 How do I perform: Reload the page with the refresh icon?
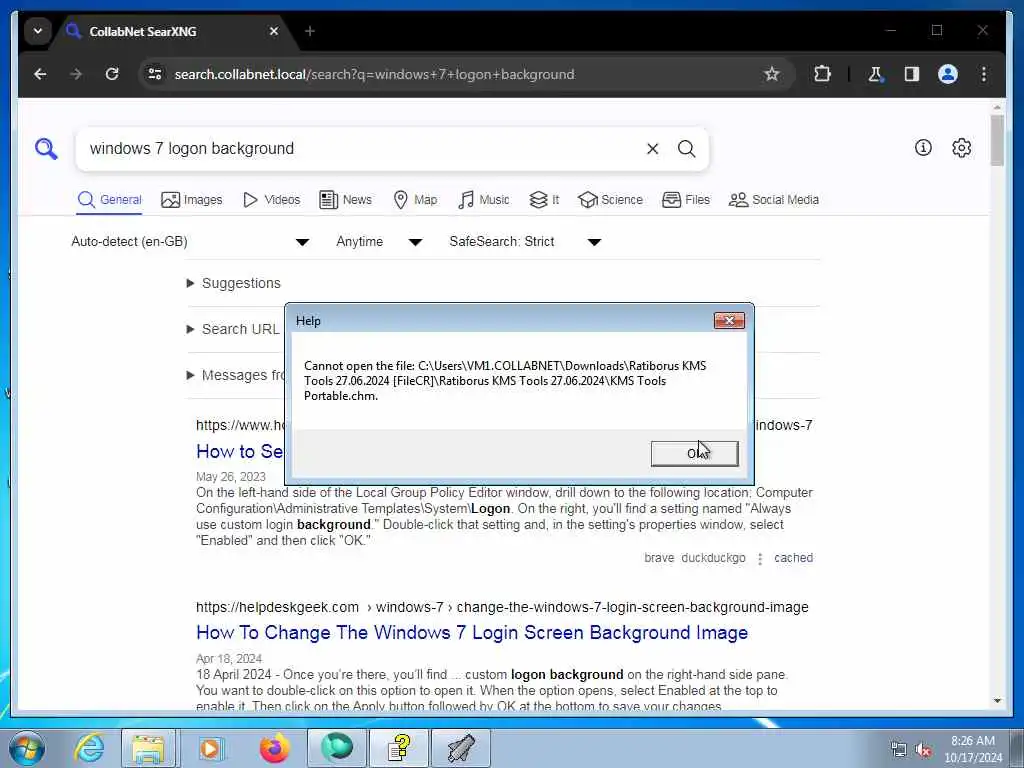[x=112, y=74]
